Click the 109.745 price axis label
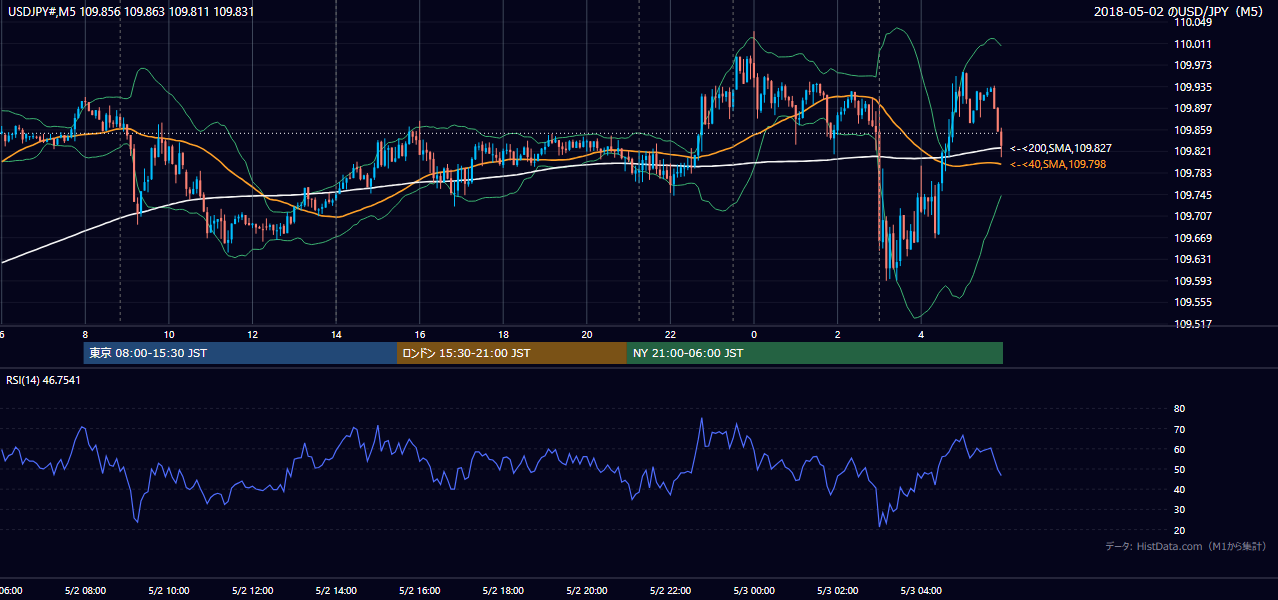This screenshot has height=600, width=1278. tap(1194, 195)
